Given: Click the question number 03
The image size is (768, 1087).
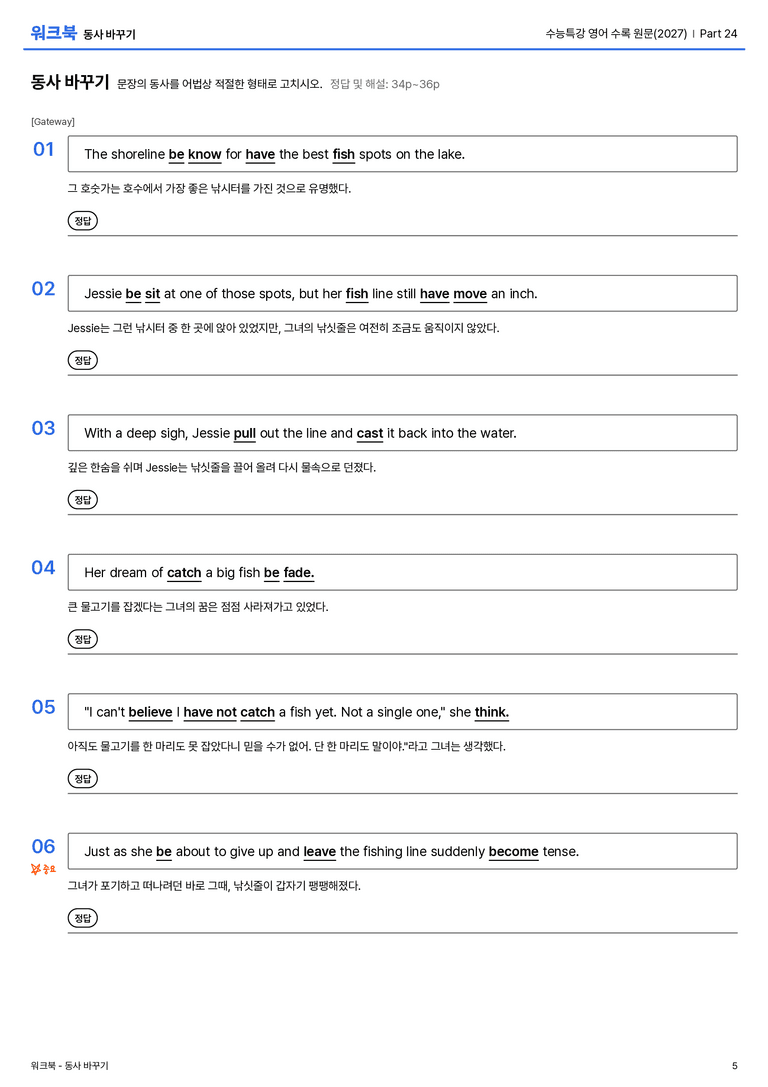Looking at the screenshot, I should tap(43, 428).
